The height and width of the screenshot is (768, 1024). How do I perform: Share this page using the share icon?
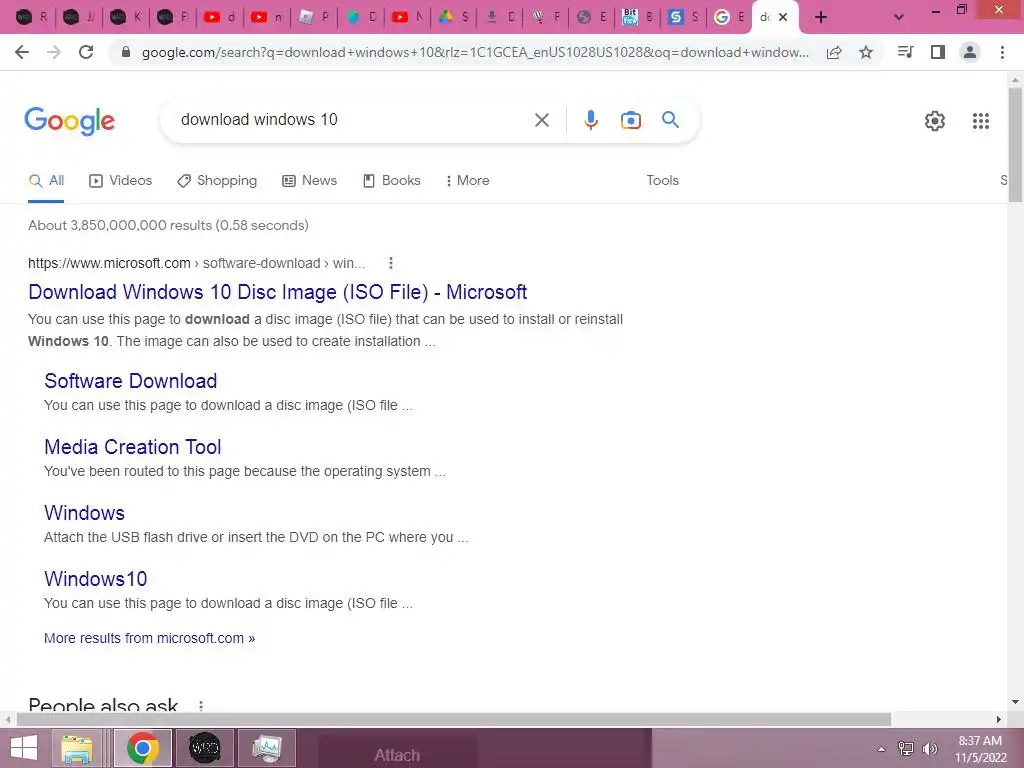coord(834,52)
